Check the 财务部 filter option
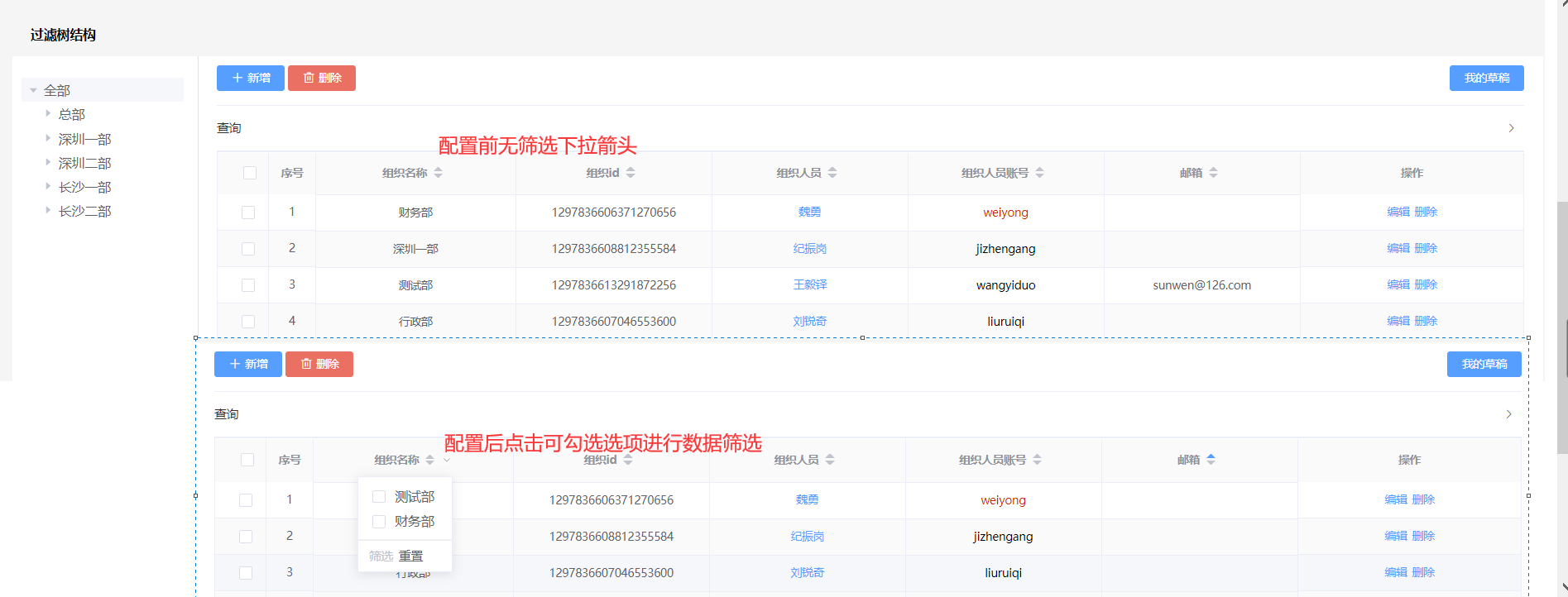Image resolution: width=1568 pixels, height=597 pixels. click(379, 522)
